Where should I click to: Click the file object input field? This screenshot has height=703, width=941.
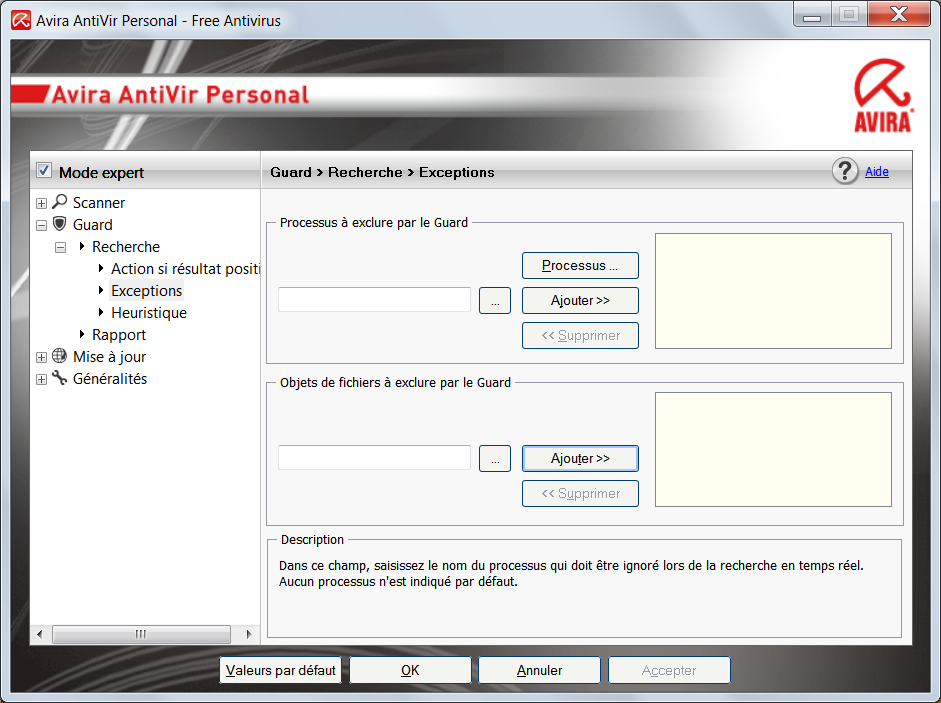point(374,457)
